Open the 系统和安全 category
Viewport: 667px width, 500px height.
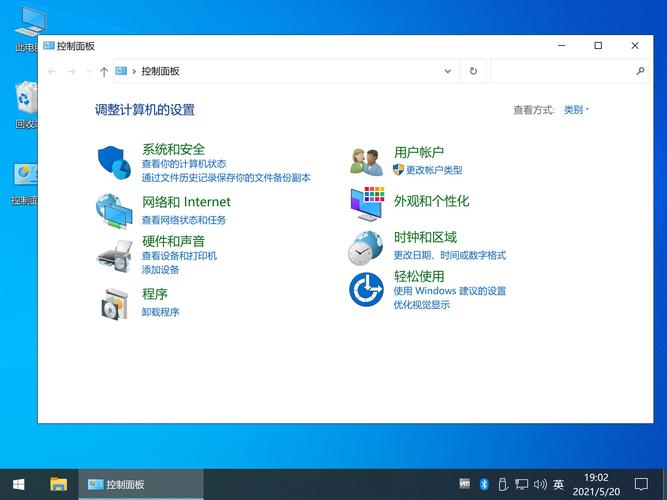point(174,149)
